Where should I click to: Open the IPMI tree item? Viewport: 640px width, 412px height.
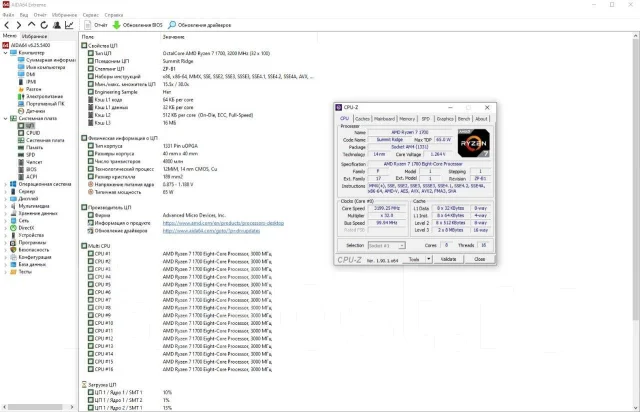tap(27, 82)
